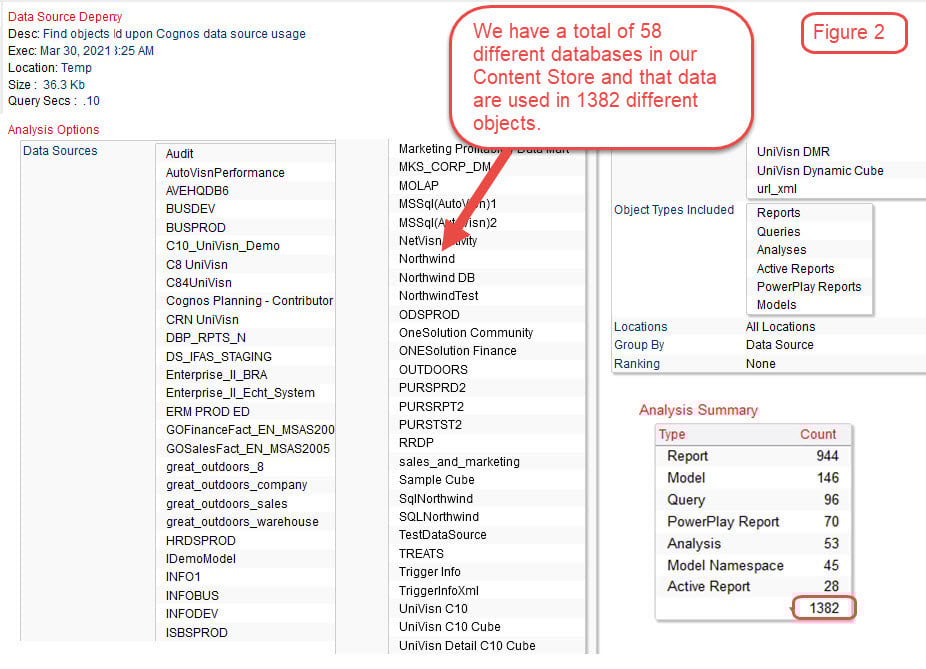Choose the BUSPROD data source
This screenshot has height=669, width=926.
pos(195,227)
